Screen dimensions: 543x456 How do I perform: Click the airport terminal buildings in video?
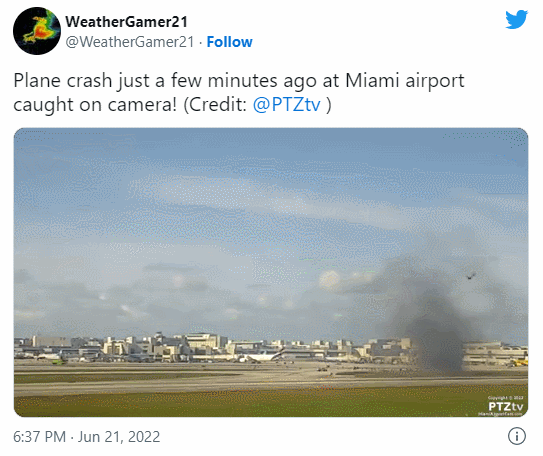[222, 347]
